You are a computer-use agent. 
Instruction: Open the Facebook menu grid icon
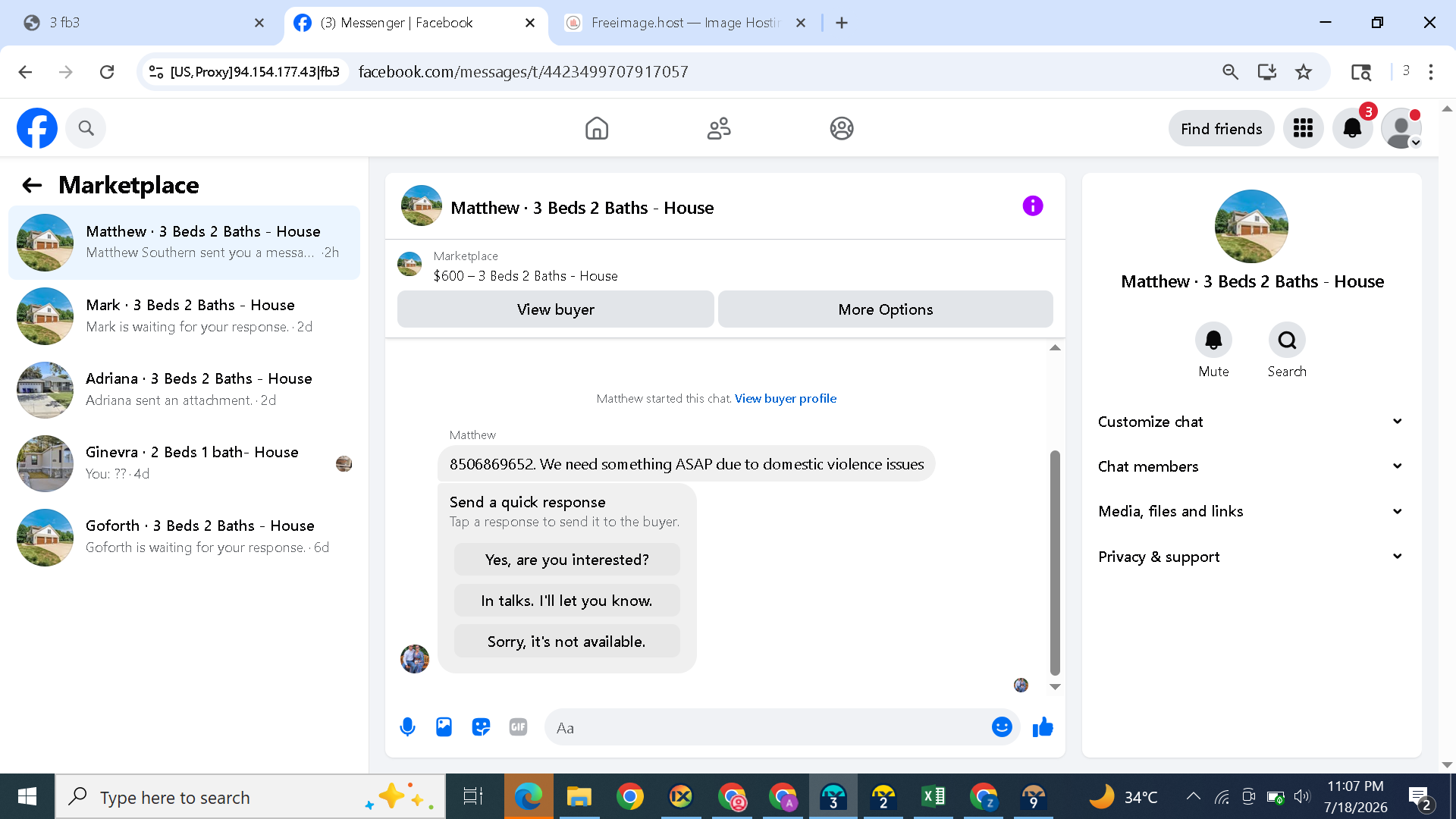1303,128
